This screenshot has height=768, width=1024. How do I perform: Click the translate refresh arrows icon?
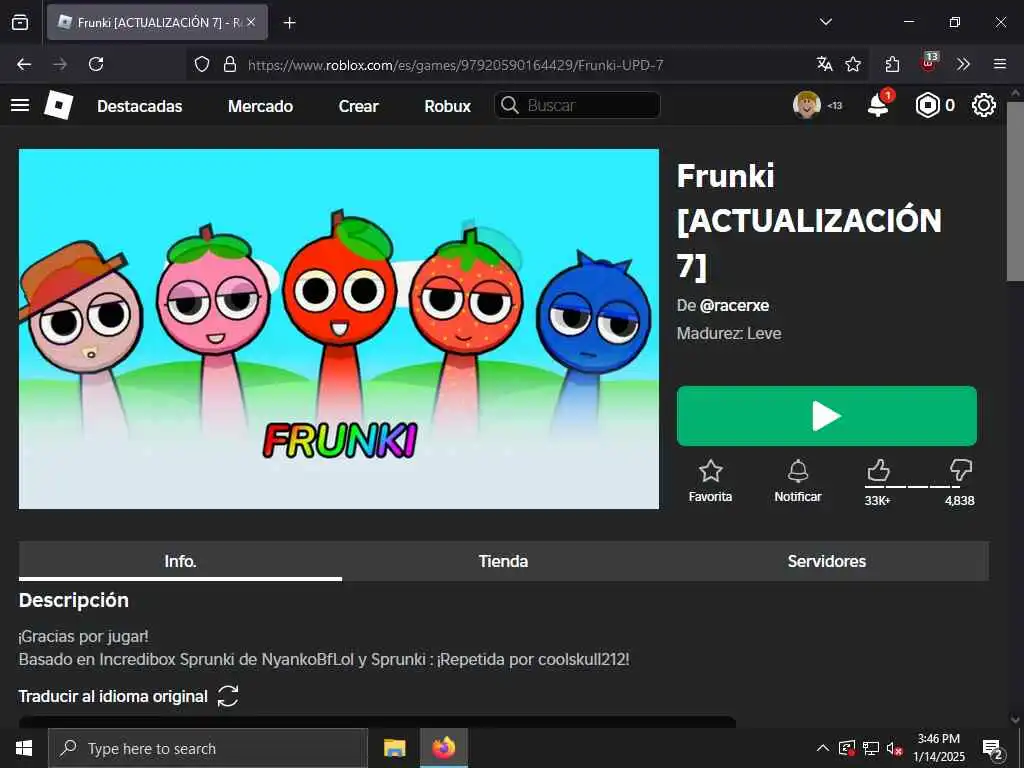[x=228, y=696]
